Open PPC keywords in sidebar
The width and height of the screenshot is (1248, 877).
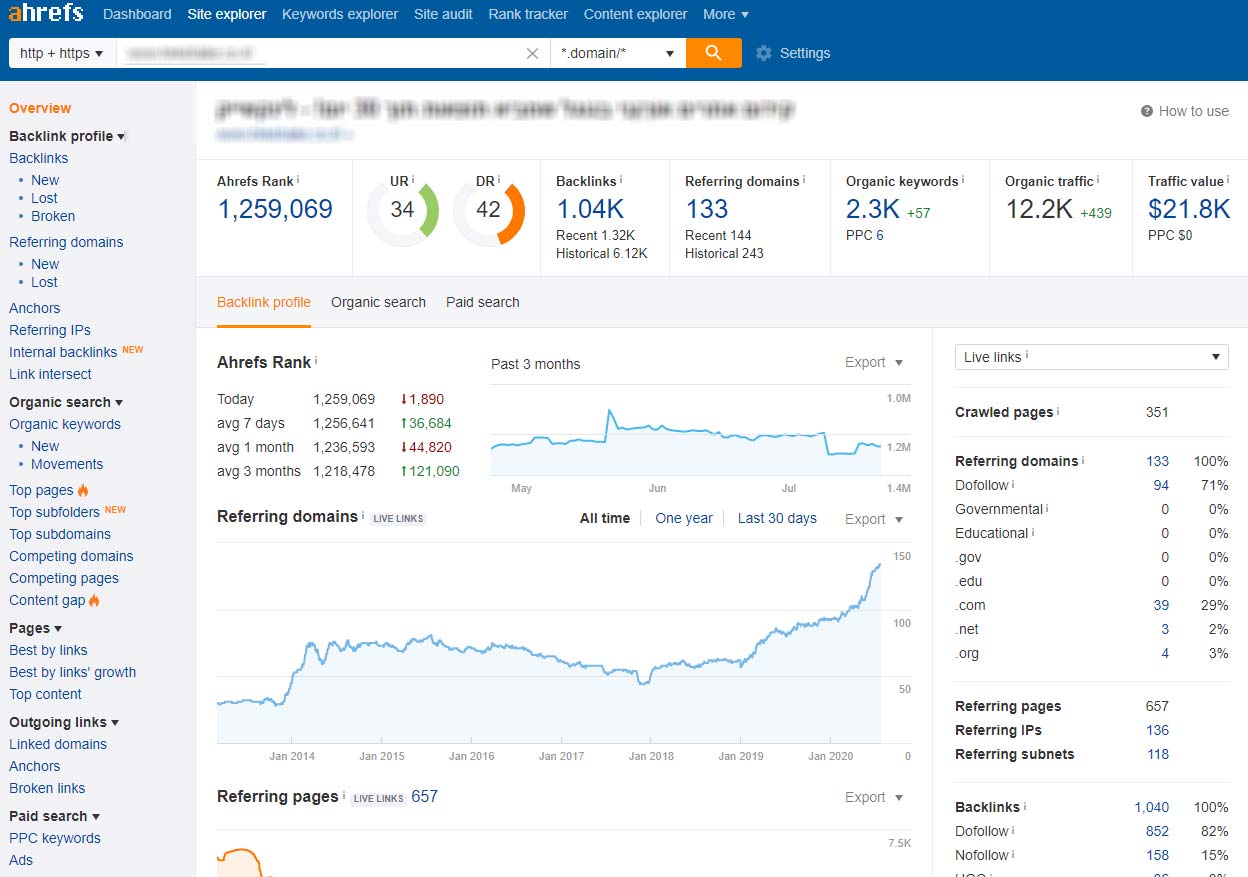pyautogui.click(x=55, y=838)
